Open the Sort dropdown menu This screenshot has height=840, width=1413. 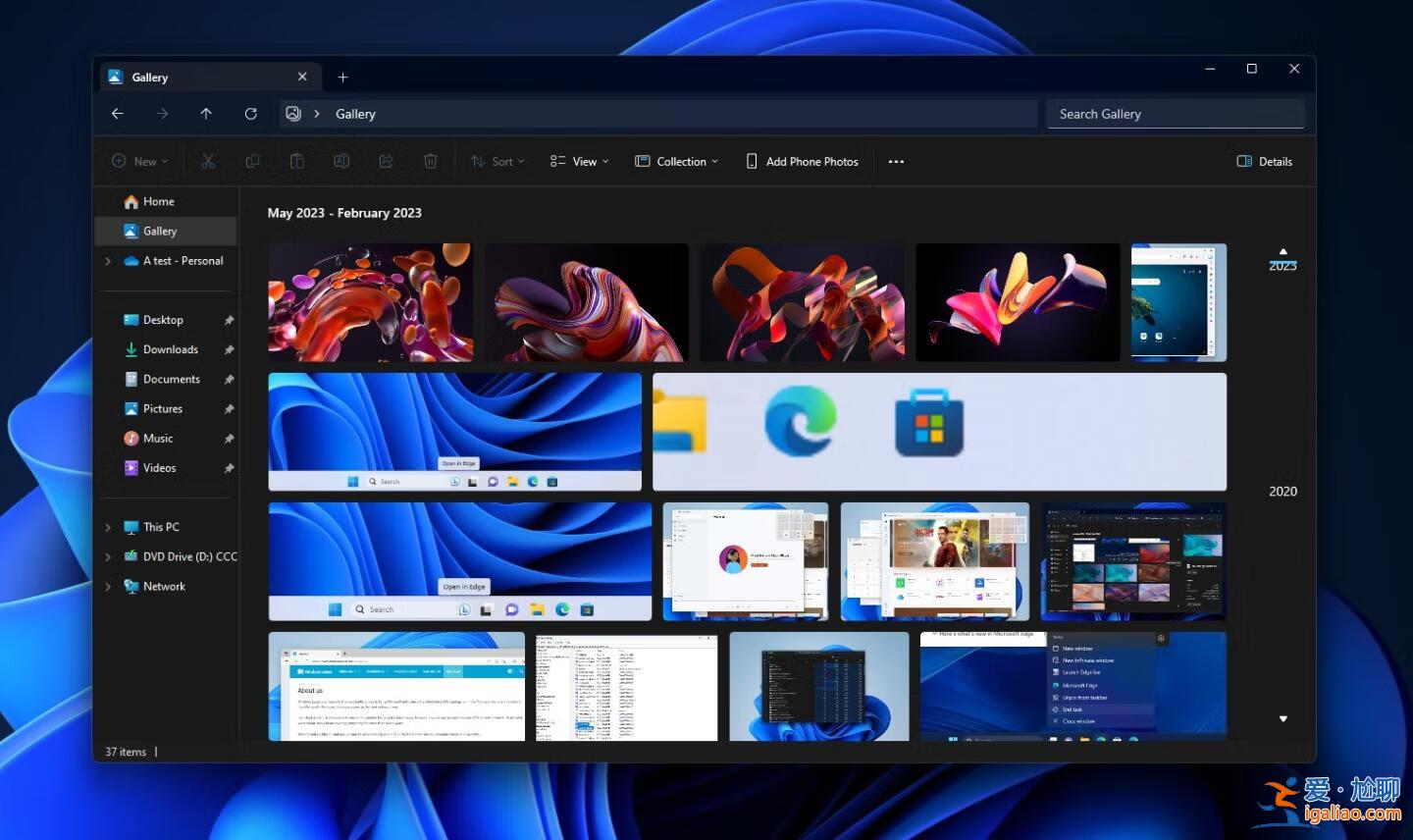[x=497, y=161]
